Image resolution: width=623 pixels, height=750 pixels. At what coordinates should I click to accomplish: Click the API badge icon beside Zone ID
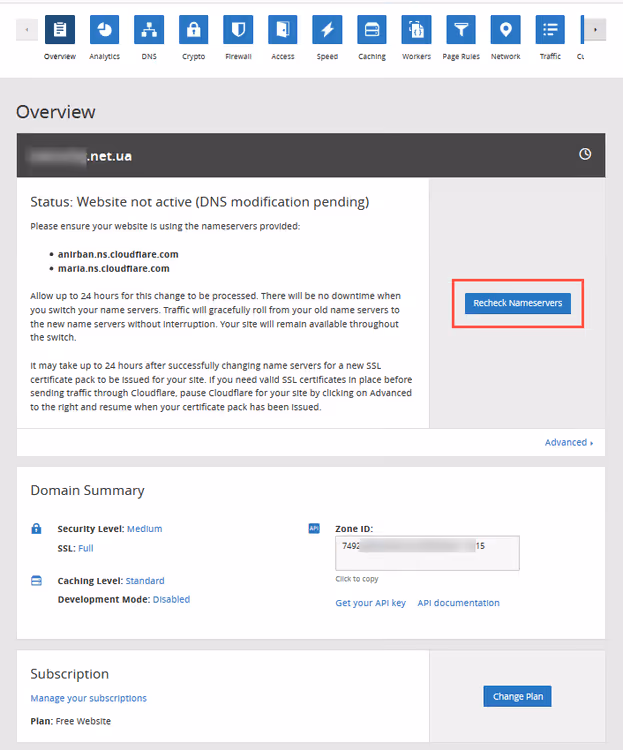pos(314,528)
